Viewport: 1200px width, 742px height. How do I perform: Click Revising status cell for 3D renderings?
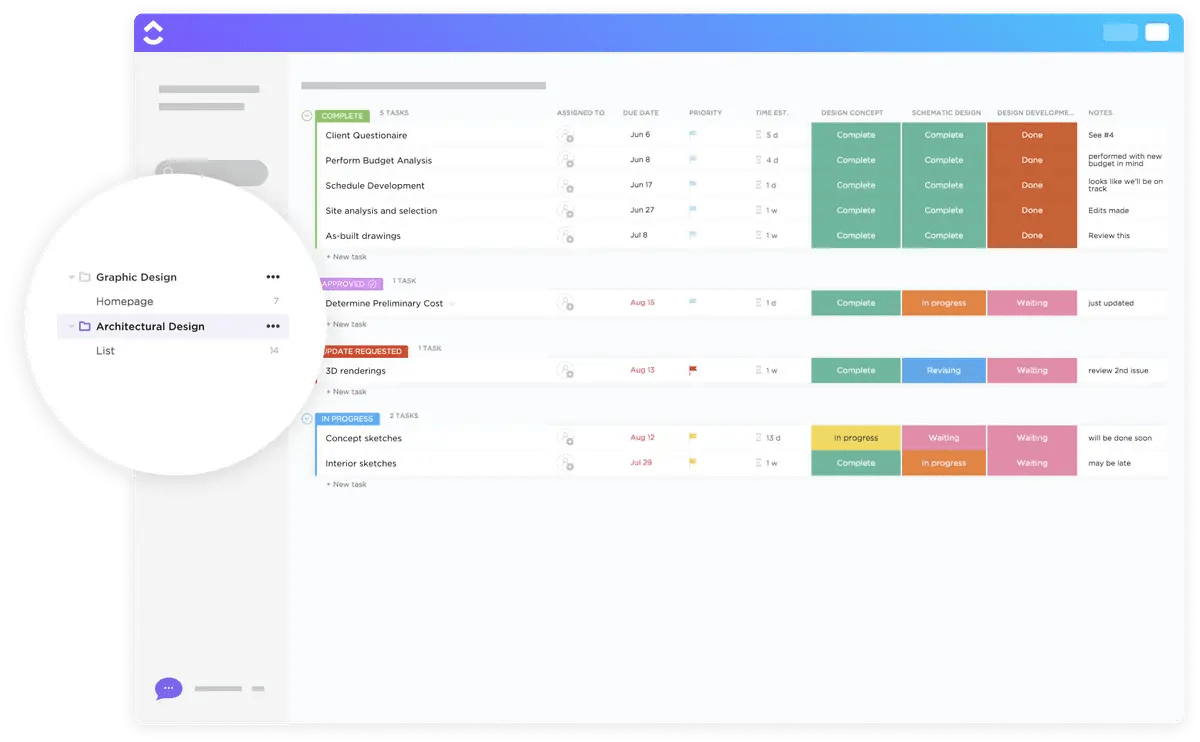[943, 370]
